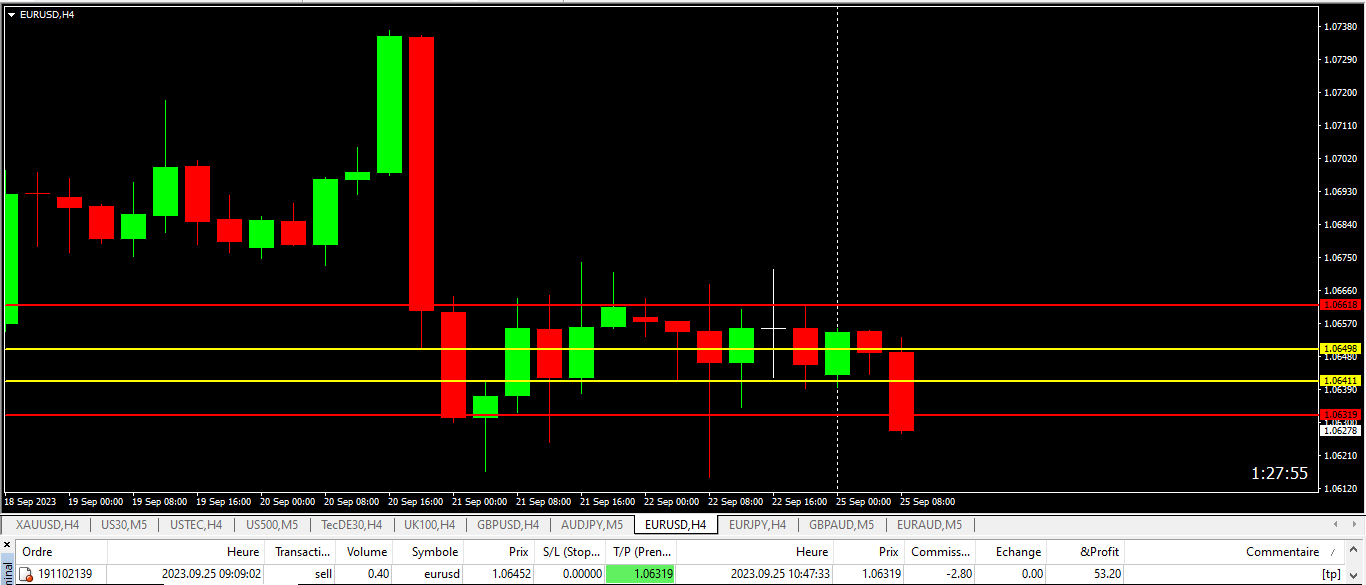This screenshot has width=1366, height=585.
Task: Click the 0.00 Echange cell
Action: tap(1031, 574)
